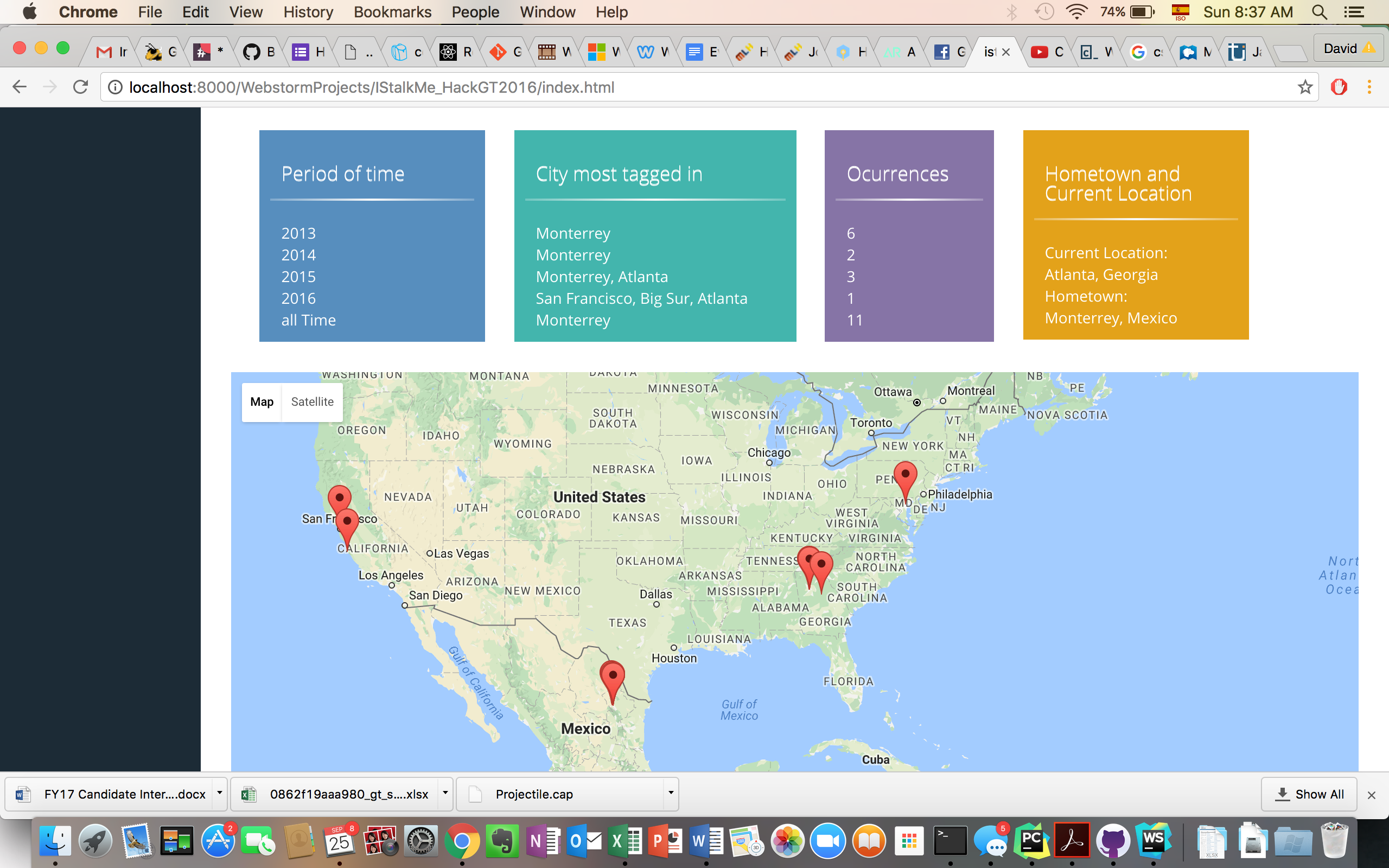1389x868 pixels.
Task: Click the back navigation arrow
Action: click(20, 87)
